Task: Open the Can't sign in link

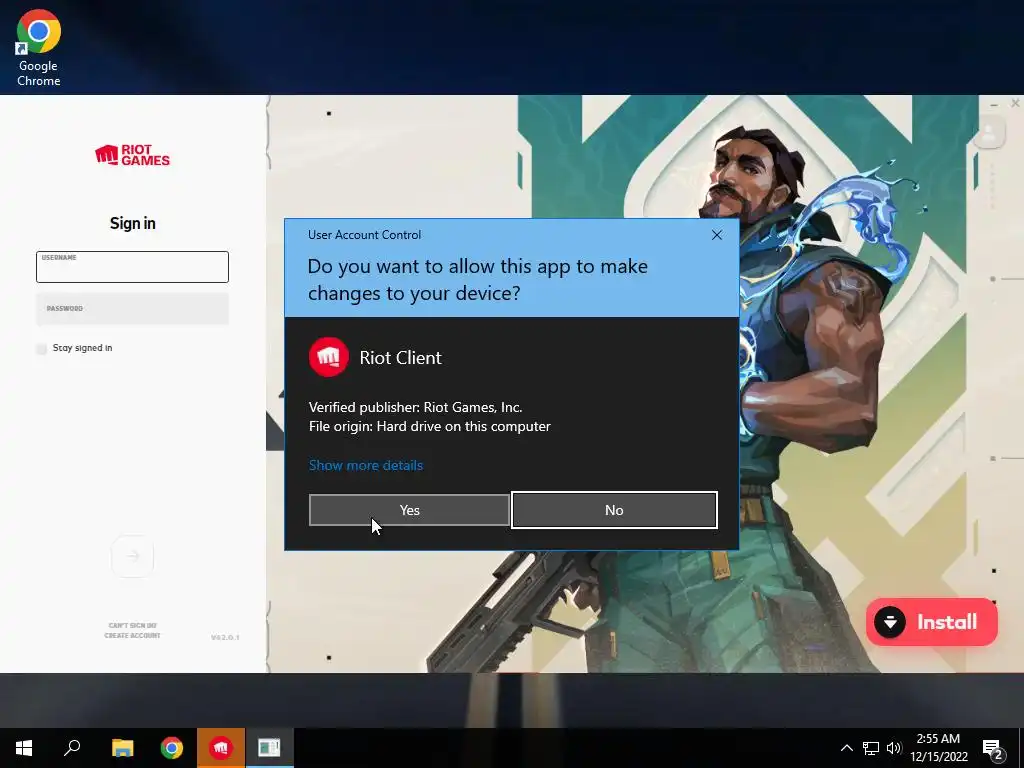Action: pos(133,626)
